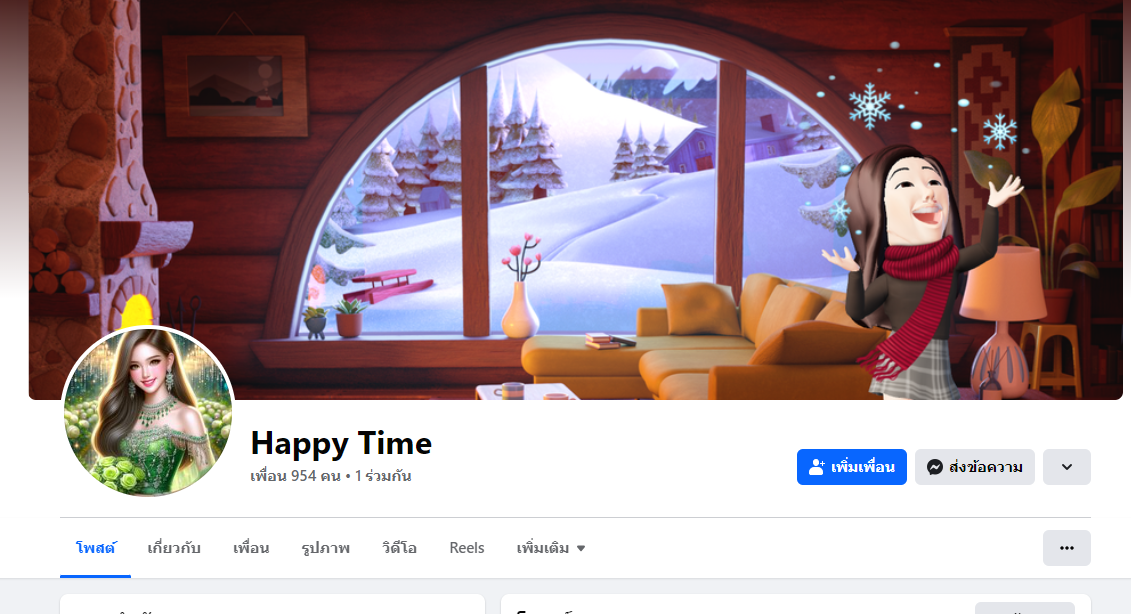Open the three-dots profile options menu
This screenshot has height=614, width=1131.
click(x=1067, y=548)
